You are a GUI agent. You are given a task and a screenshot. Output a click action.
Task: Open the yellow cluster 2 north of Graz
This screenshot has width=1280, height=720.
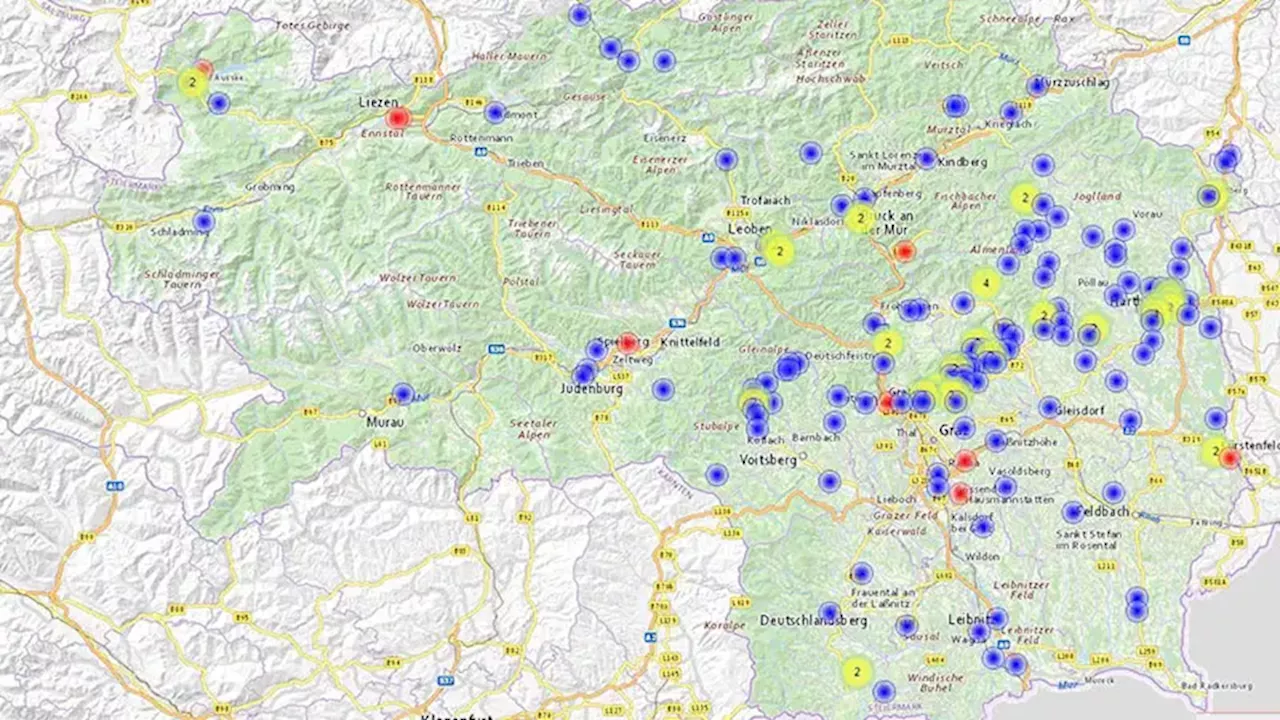pyautogui.click(x=886, y=344)
